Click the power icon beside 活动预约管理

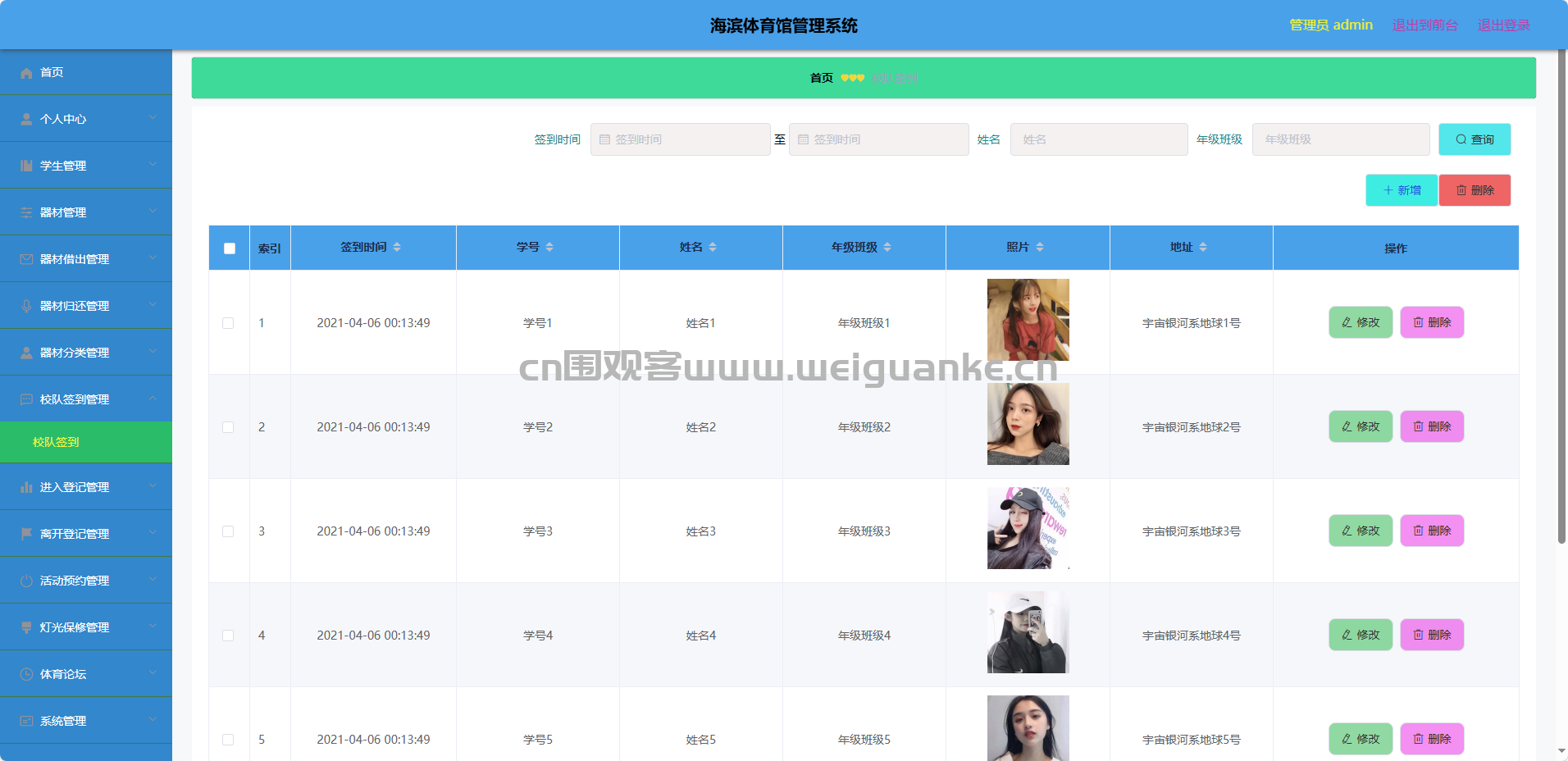26,581
